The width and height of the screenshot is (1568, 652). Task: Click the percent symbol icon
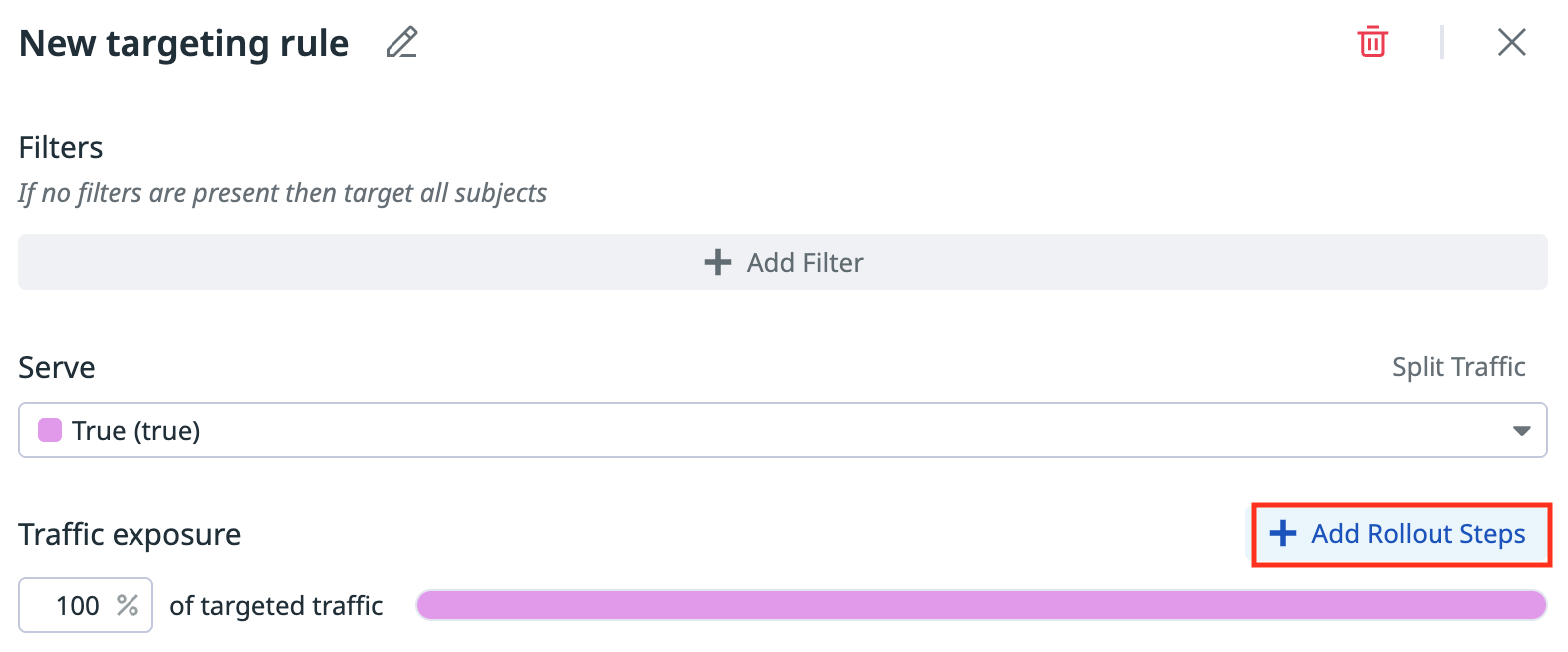(128, 605)
